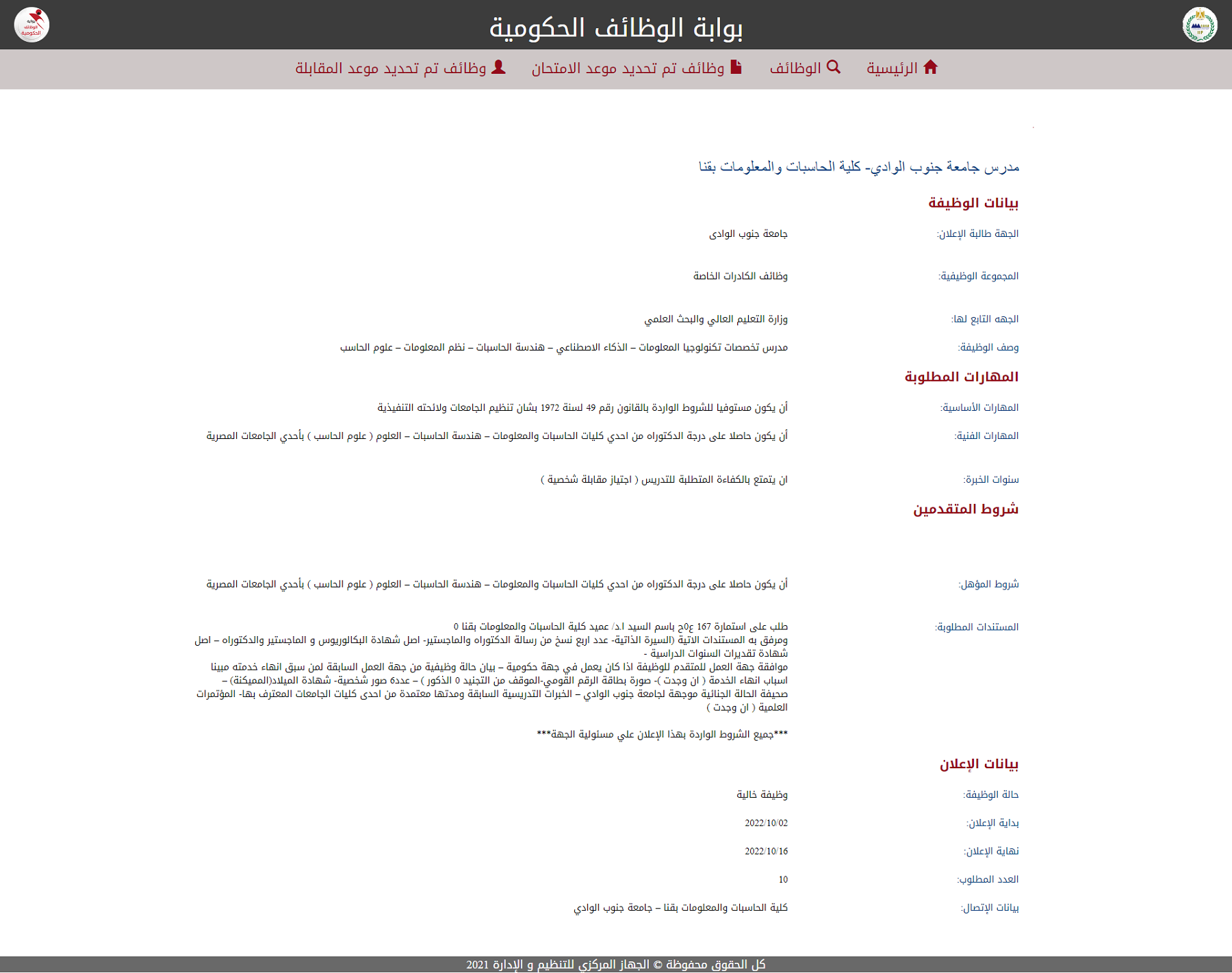Select the بيانات الوظيفة section heading
This screenshot has width=1232, height=973.
click(x=973, y=203)
